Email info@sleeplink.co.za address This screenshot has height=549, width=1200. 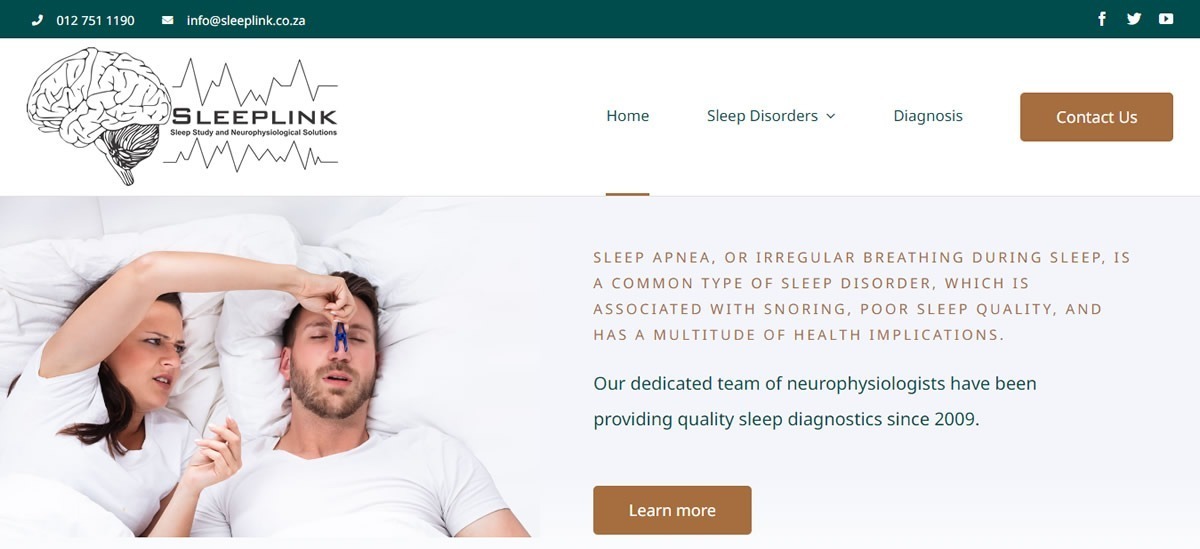click(246, 20)
